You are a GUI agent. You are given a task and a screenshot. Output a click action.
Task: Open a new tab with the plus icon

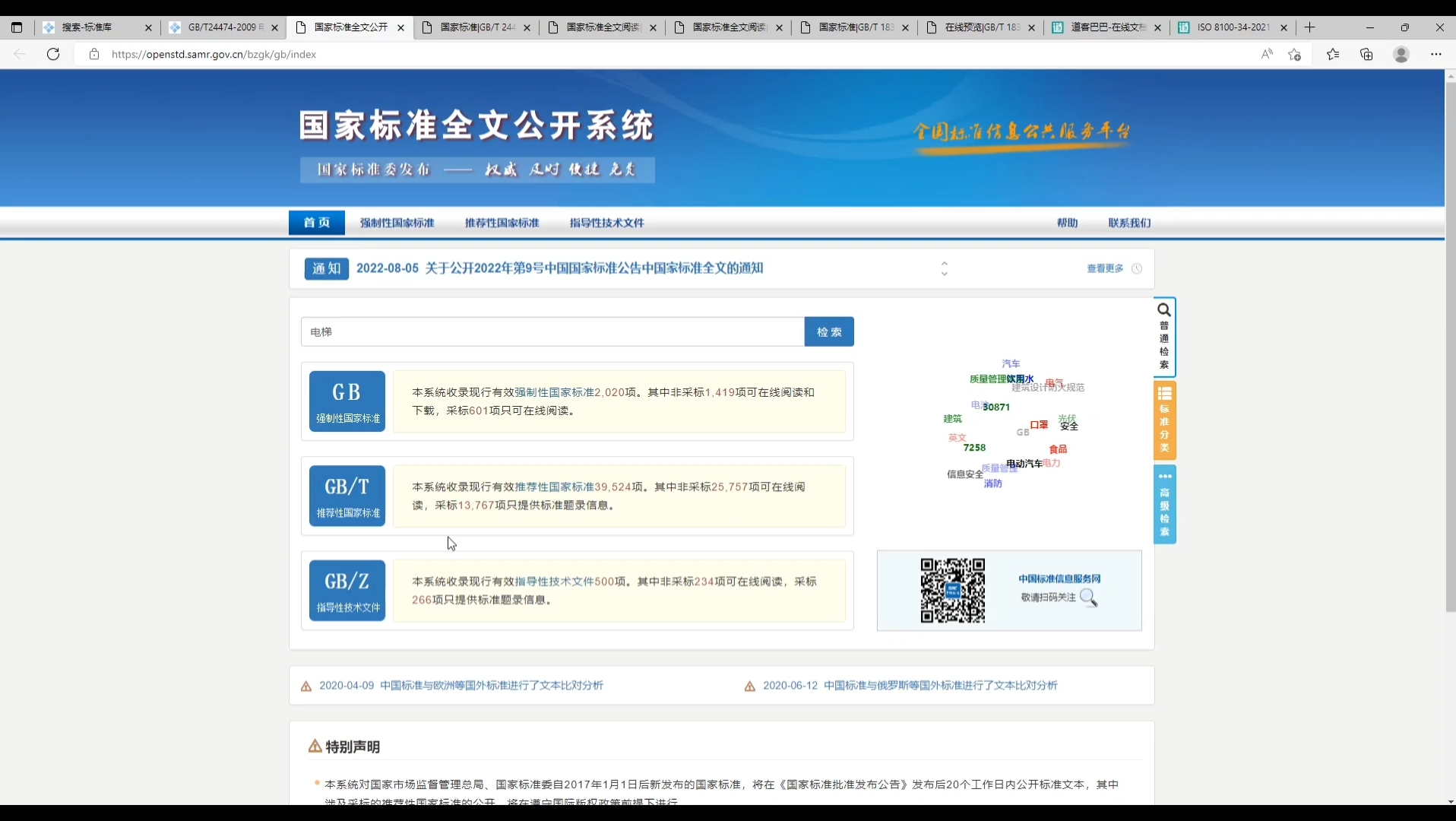(1309, 27)
